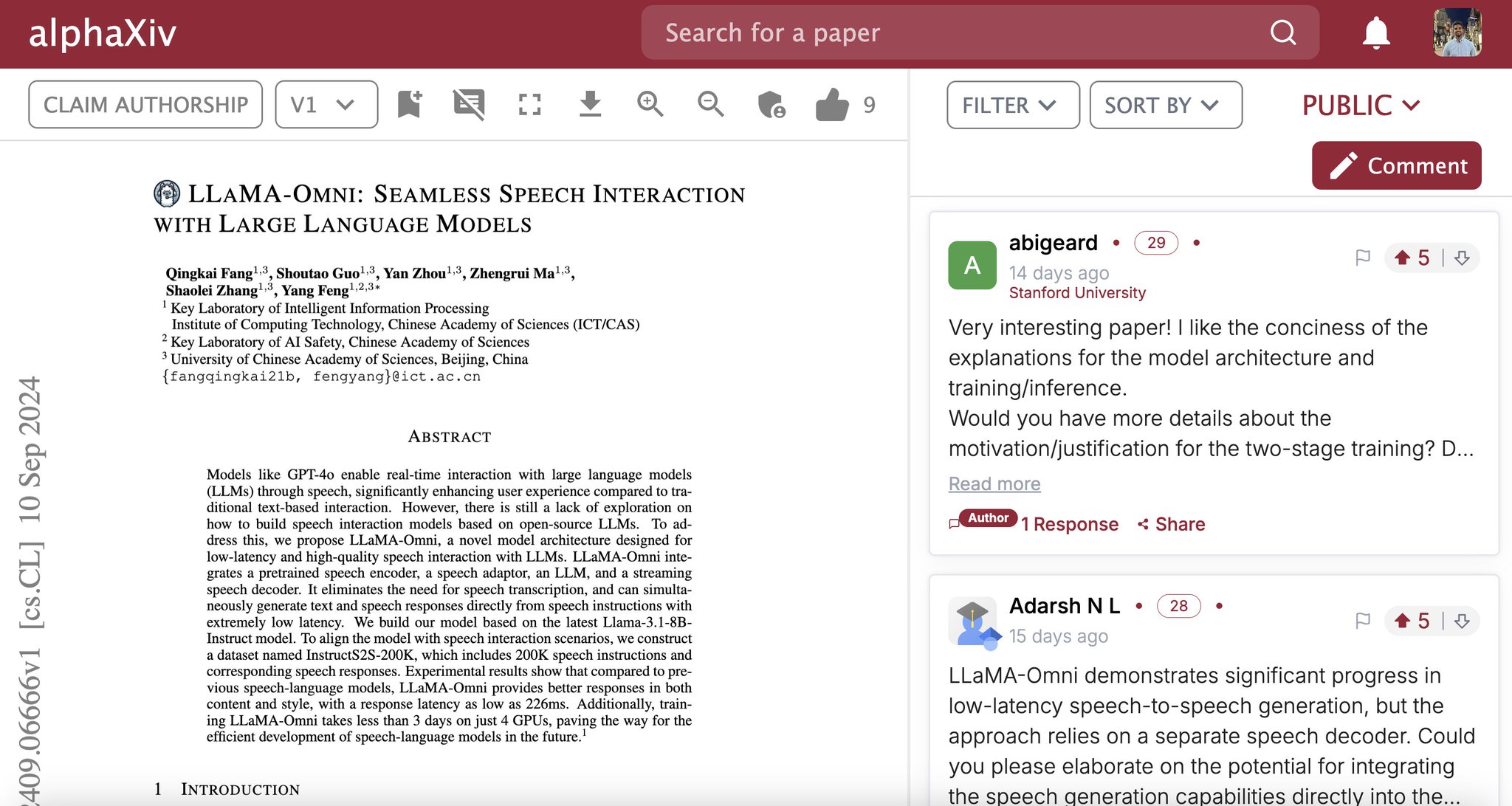Screen dimensions: 1512x806
Task: Share abigeard's comment
Action: tap(1171, 524)
